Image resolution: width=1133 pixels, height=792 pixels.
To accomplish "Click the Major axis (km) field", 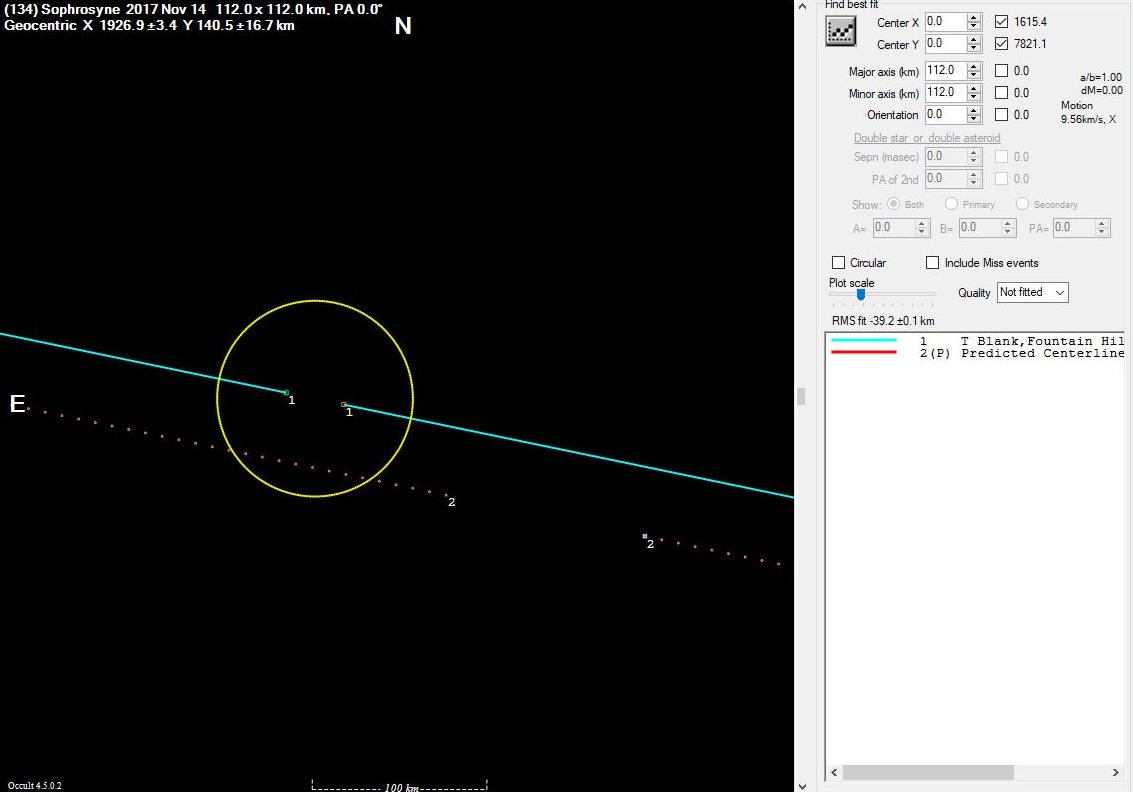I will point(945,71).
